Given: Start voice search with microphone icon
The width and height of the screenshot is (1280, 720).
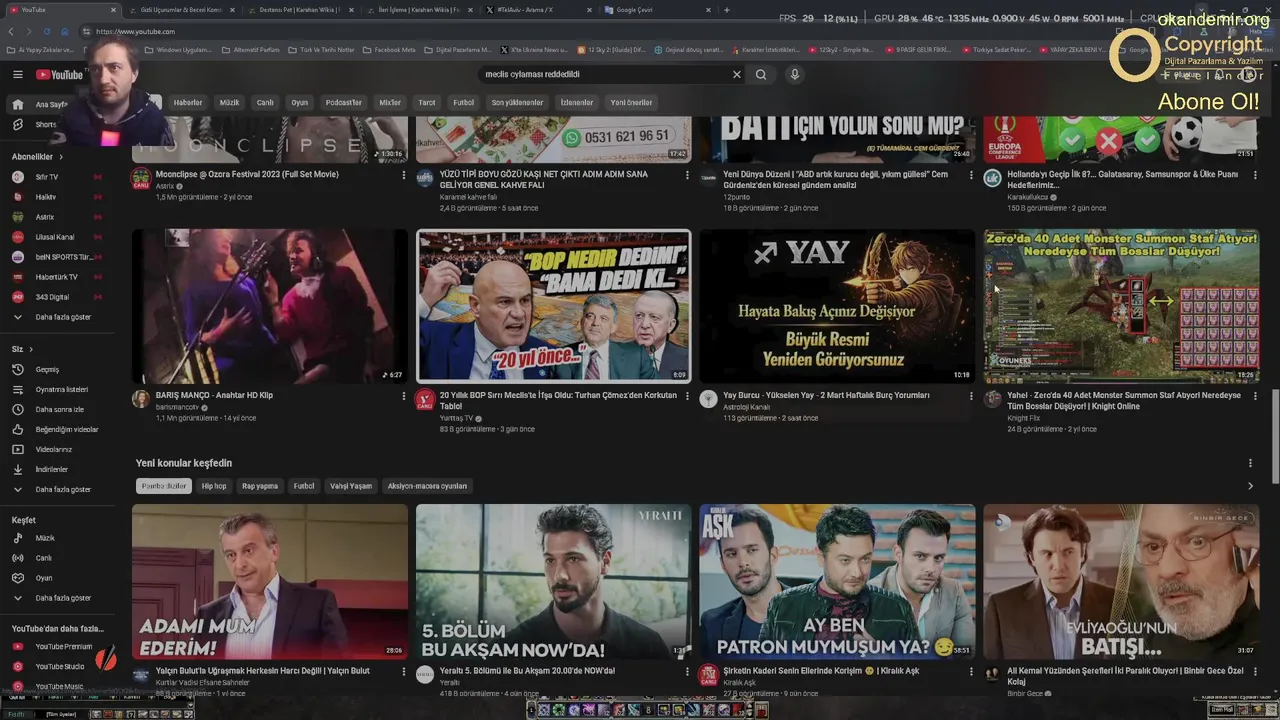Looking at the screenshot, I should (795, 74).
